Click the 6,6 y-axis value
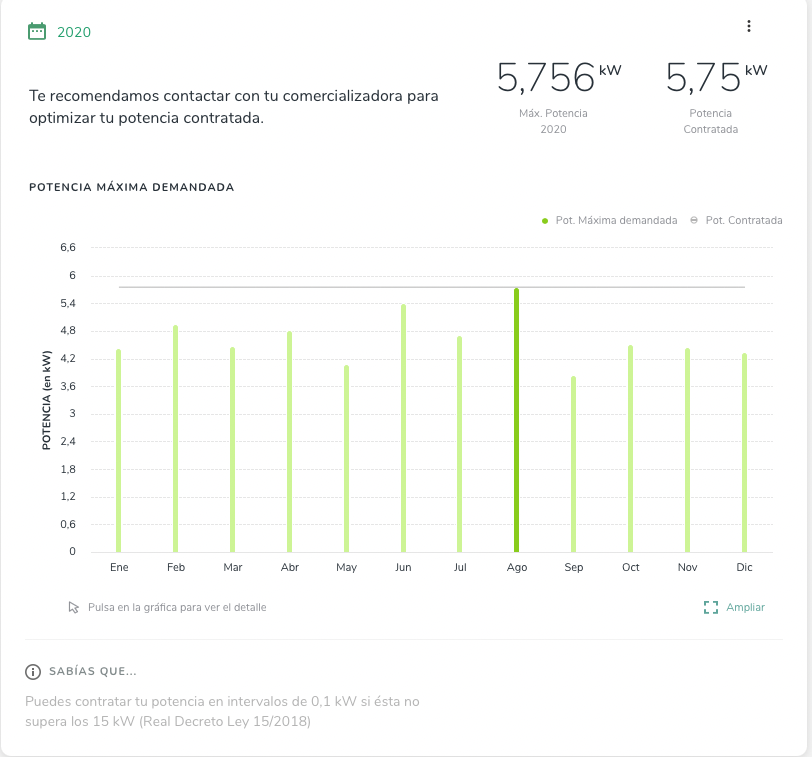Screen dimensions: 812x757 (x=68, y=248)
